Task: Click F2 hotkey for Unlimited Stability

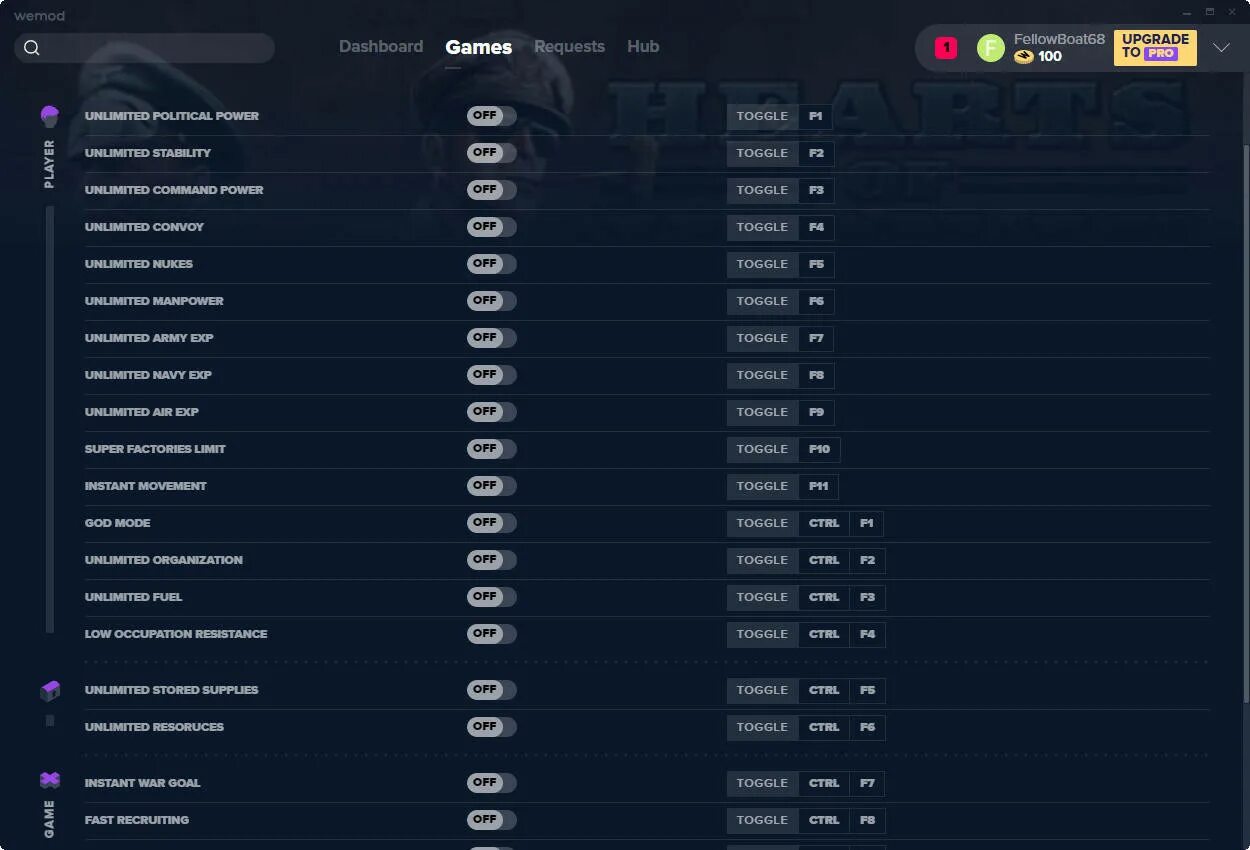Action: [x=816, y=153]
